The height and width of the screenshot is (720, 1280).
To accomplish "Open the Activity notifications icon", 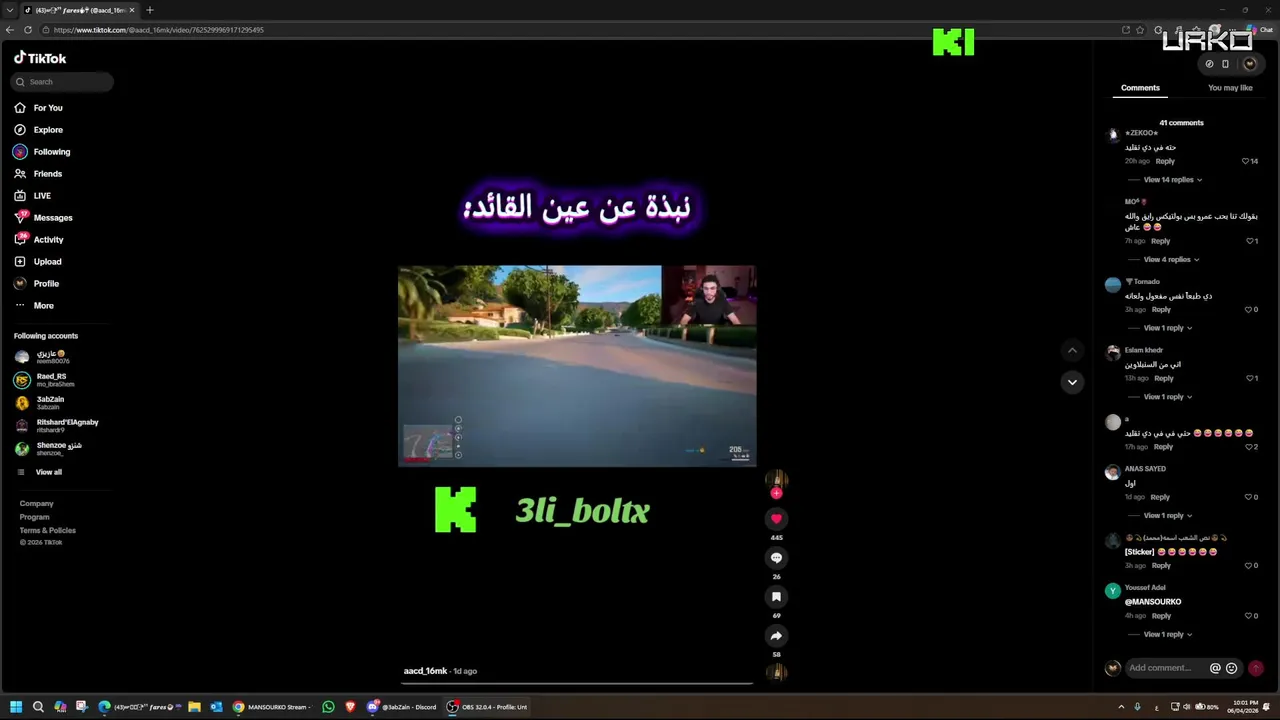I will 20,240.
